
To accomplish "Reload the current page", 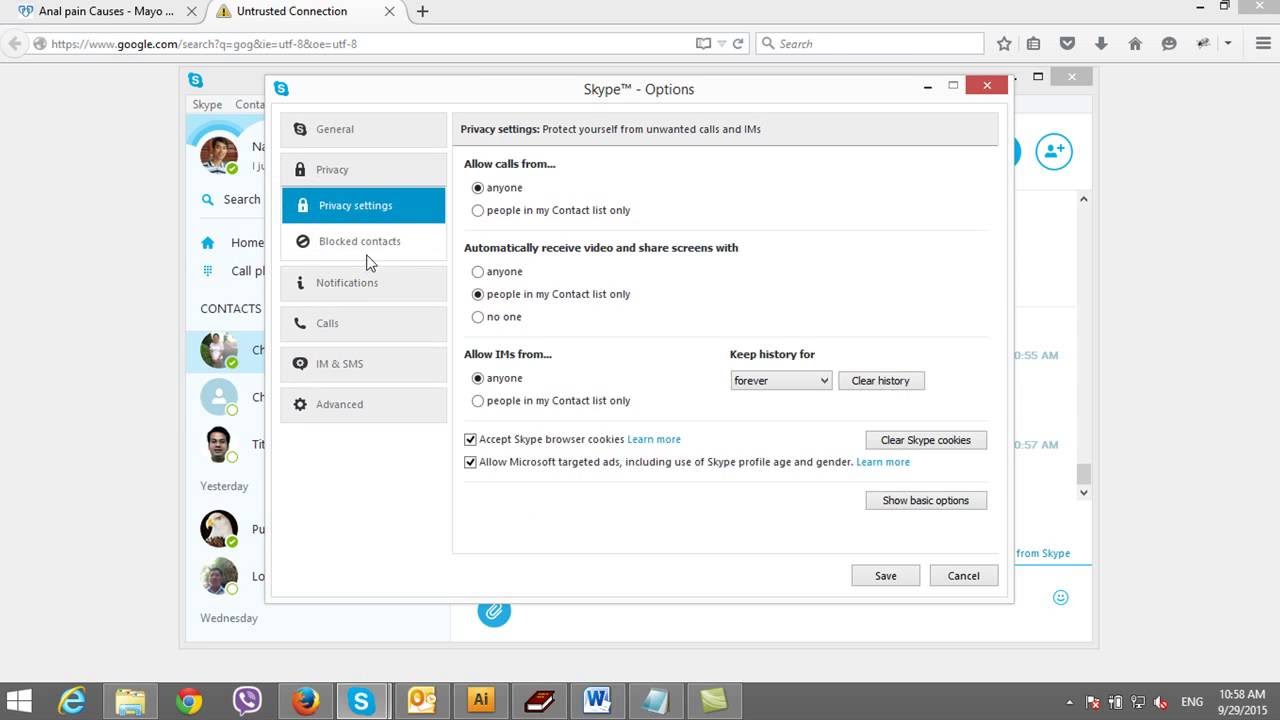I will click(738, 44).
